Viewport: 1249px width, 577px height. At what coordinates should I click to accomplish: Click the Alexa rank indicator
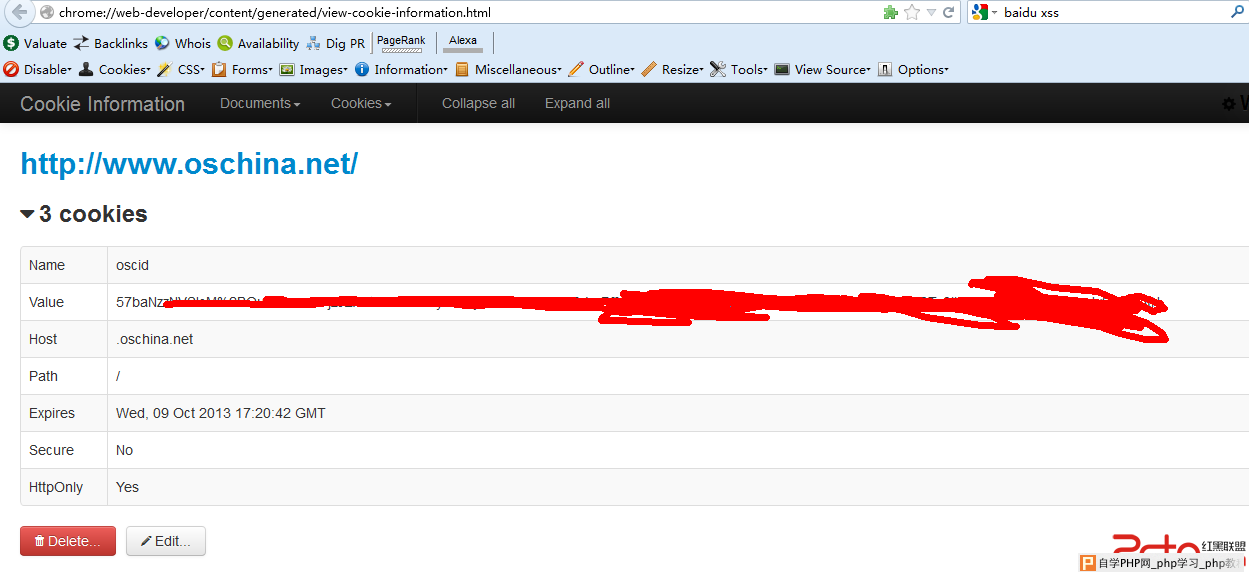coord(463,43)
